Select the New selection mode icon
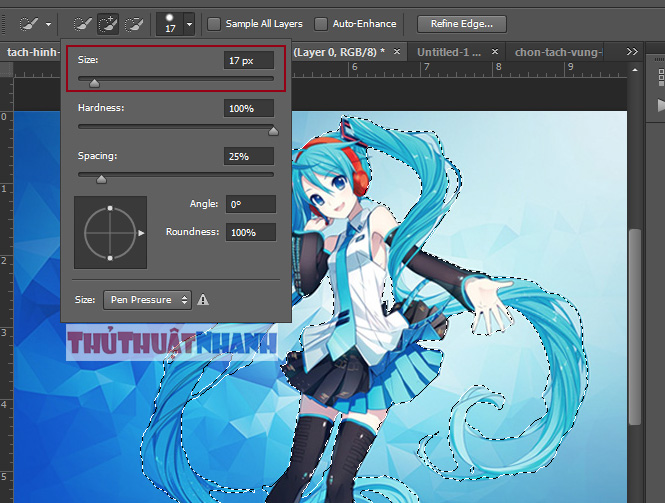Screen dimensions: 665x503 pyautogui.click(x=82, y=24)
